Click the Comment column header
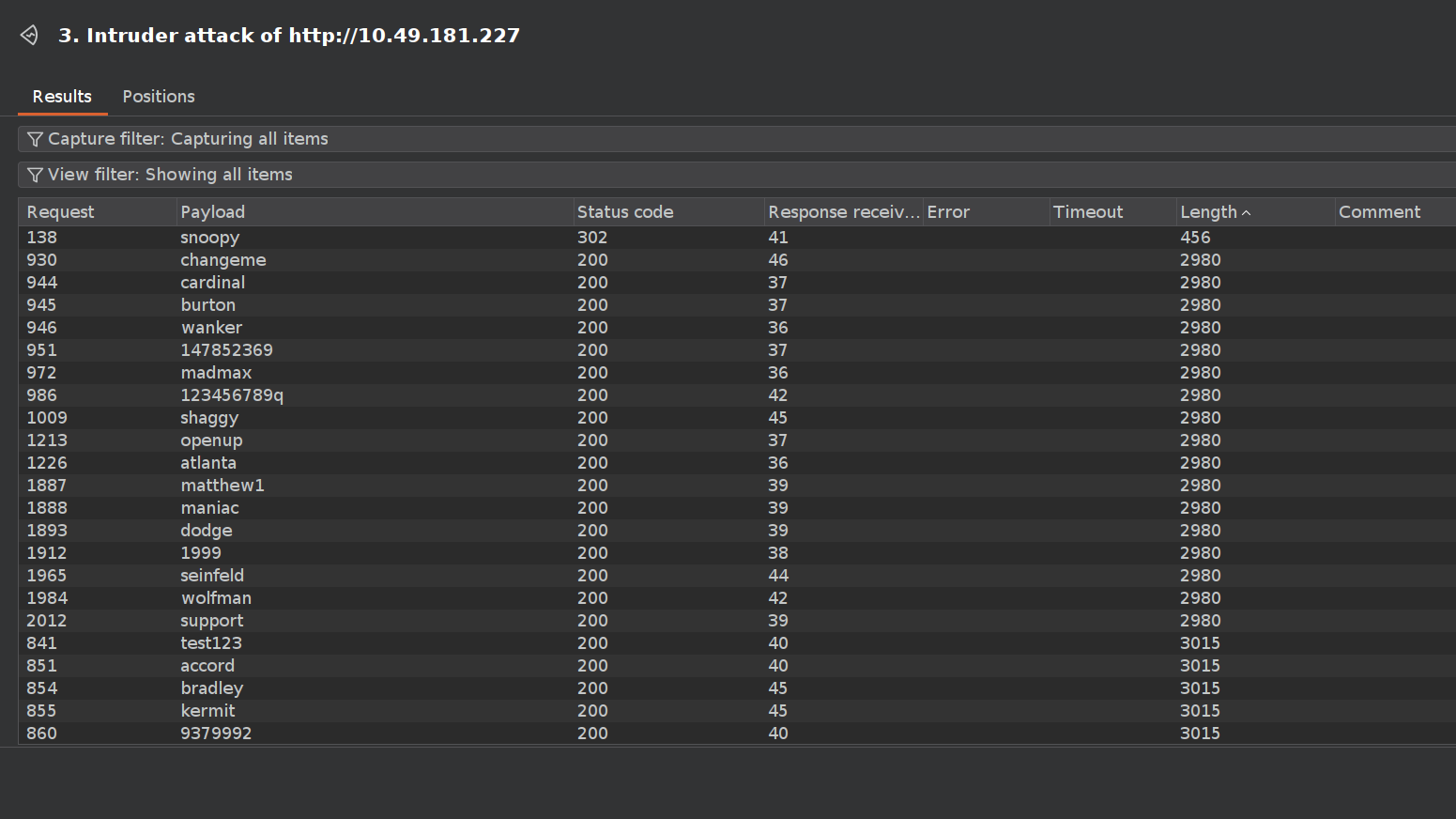 (x=1395, y=212)
